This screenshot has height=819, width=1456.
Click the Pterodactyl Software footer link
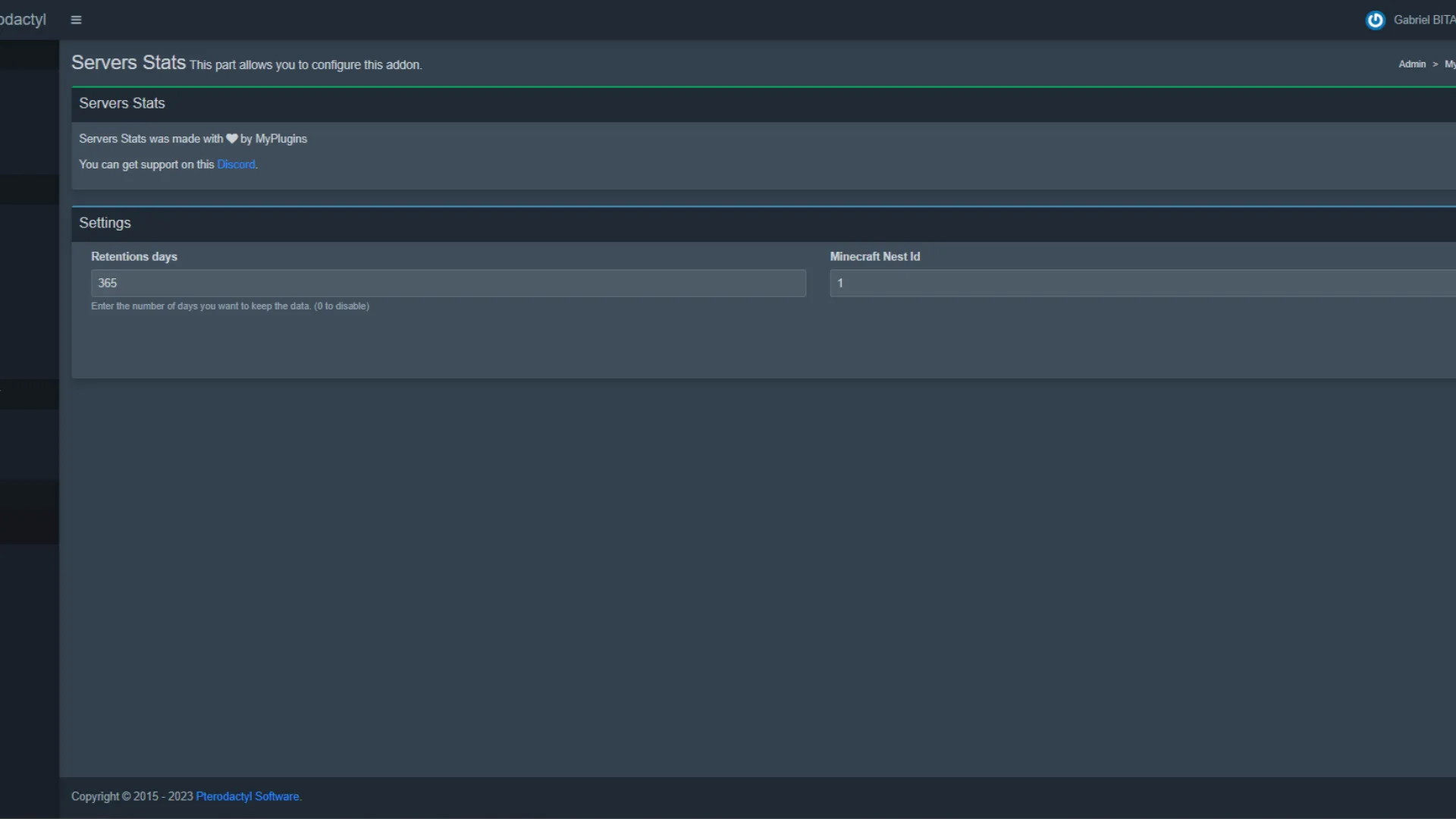pos(246,796)
